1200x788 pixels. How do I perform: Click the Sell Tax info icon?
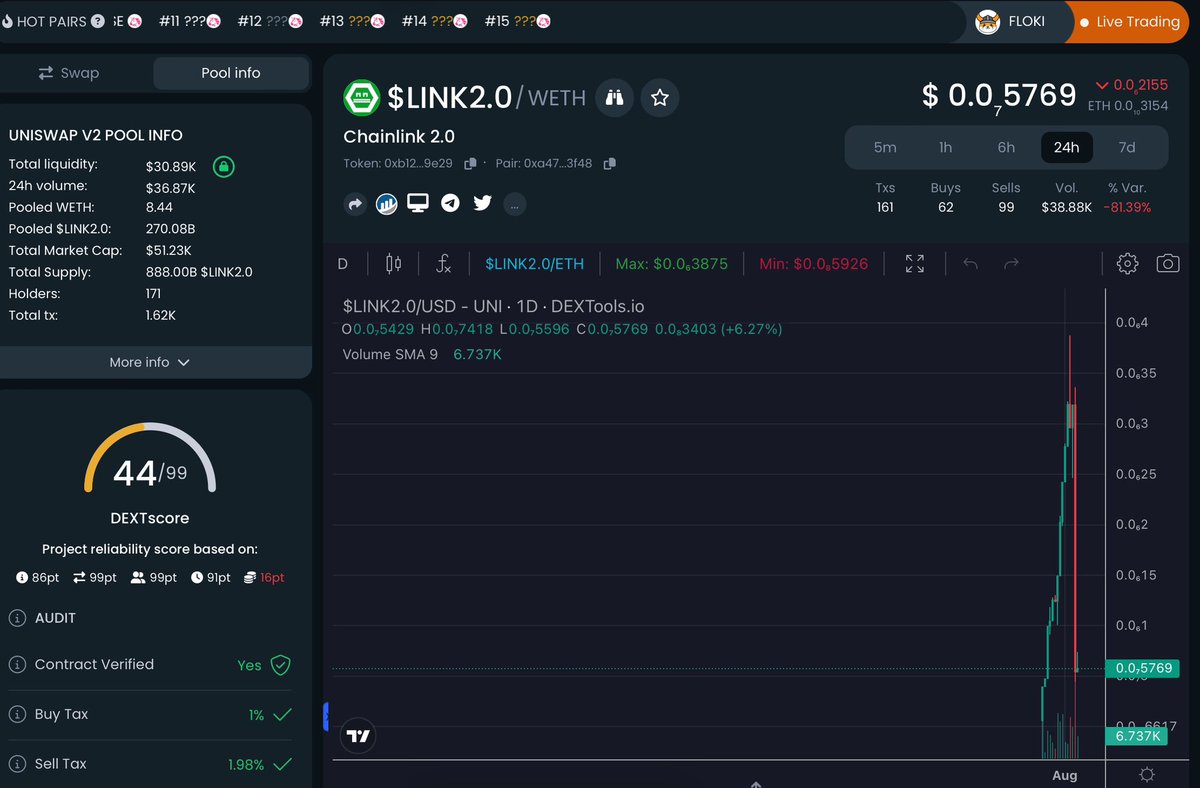click(x=17, y=763)
